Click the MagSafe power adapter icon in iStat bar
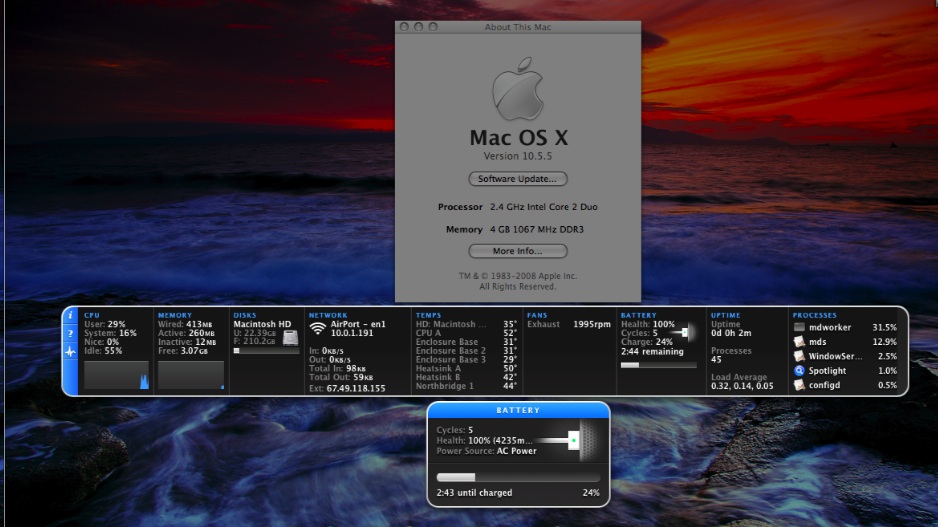 [683, 332]
